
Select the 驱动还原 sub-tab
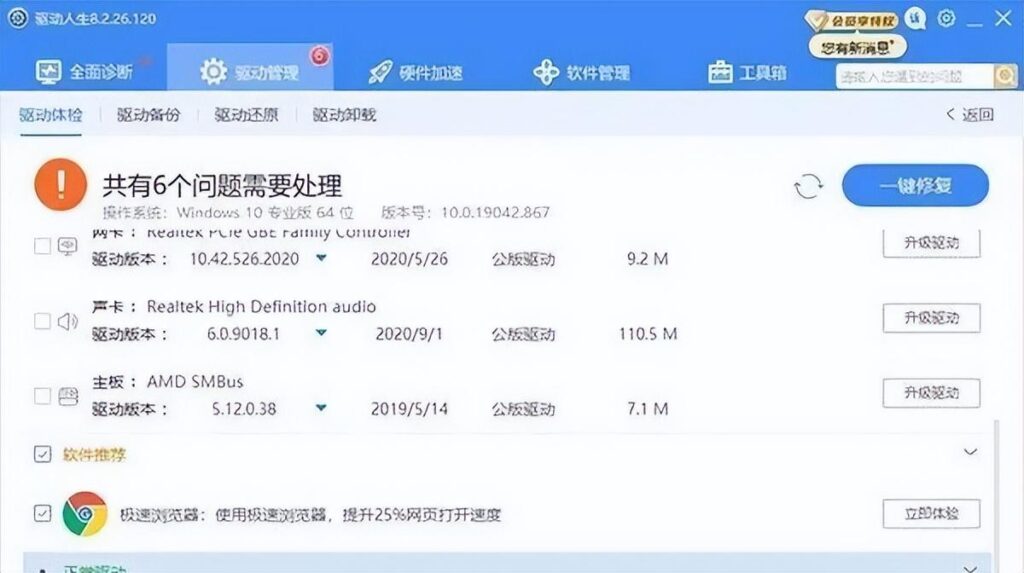(246, 115)
